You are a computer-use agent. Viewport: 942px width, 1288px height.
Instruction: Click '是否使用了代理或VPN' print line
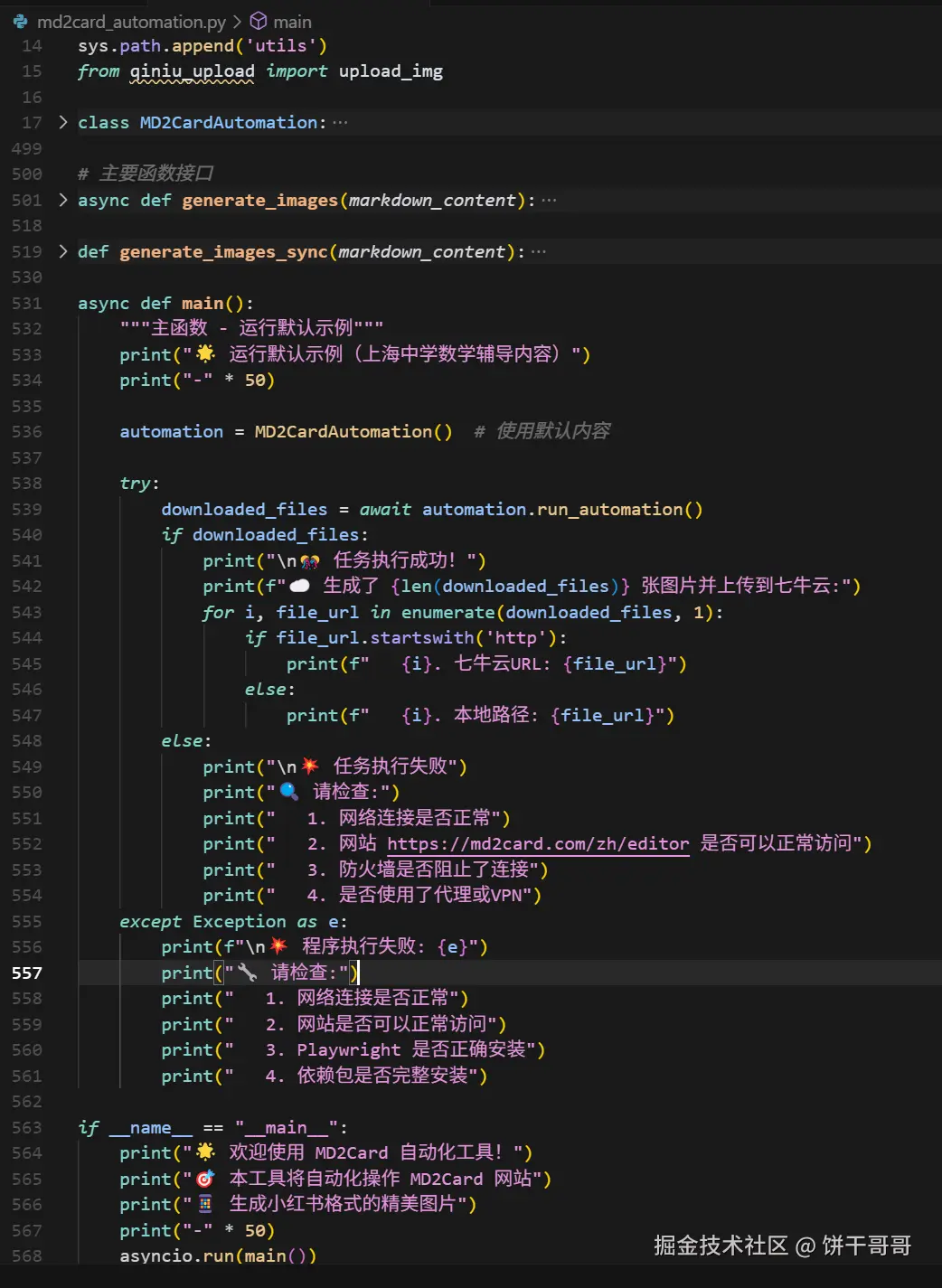pyautogui.click(x=372, y=895)
